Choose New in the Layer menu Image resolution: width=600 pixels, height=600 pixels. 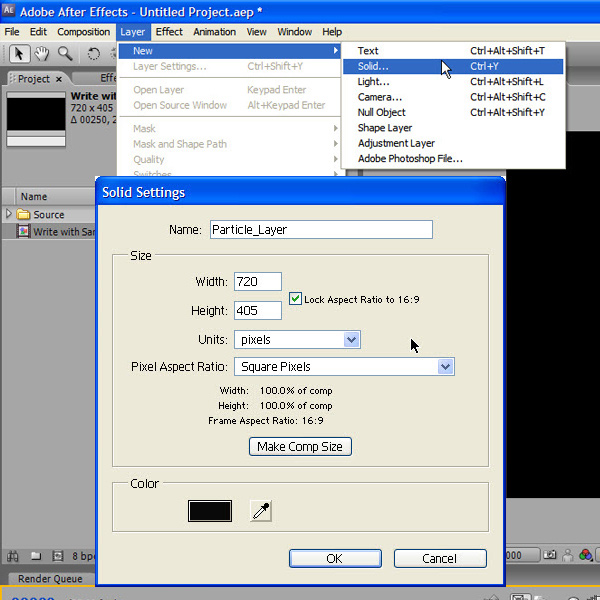click(x=229, y=51)
